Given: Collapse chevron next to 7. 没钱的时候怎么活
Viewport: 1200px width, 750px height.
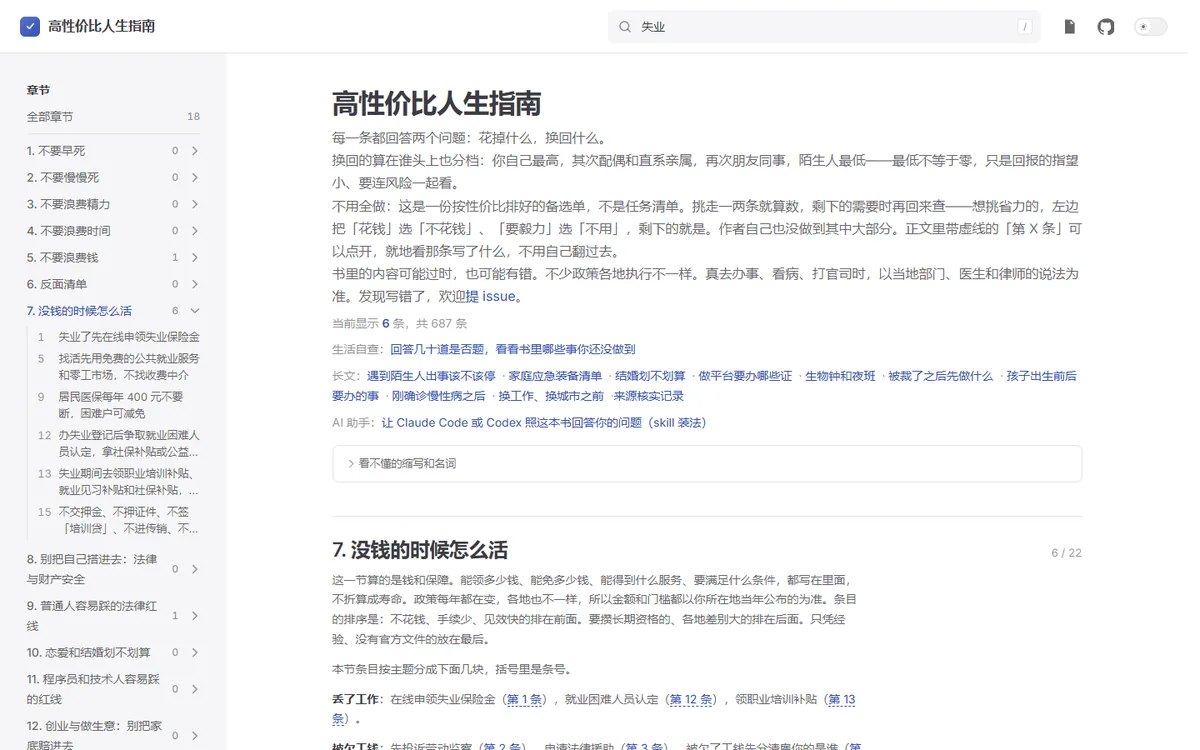Looking at the screenshot, I should [x=195, y=311].
